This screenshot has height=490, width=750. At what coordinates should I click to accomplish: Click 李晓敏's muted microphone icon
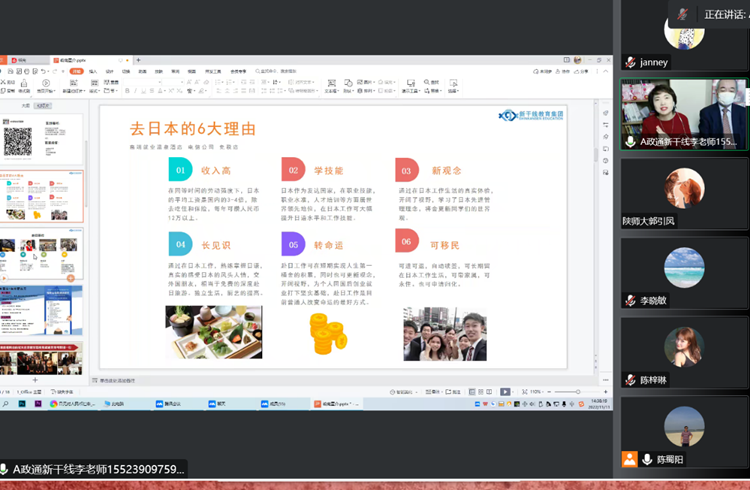630,300
